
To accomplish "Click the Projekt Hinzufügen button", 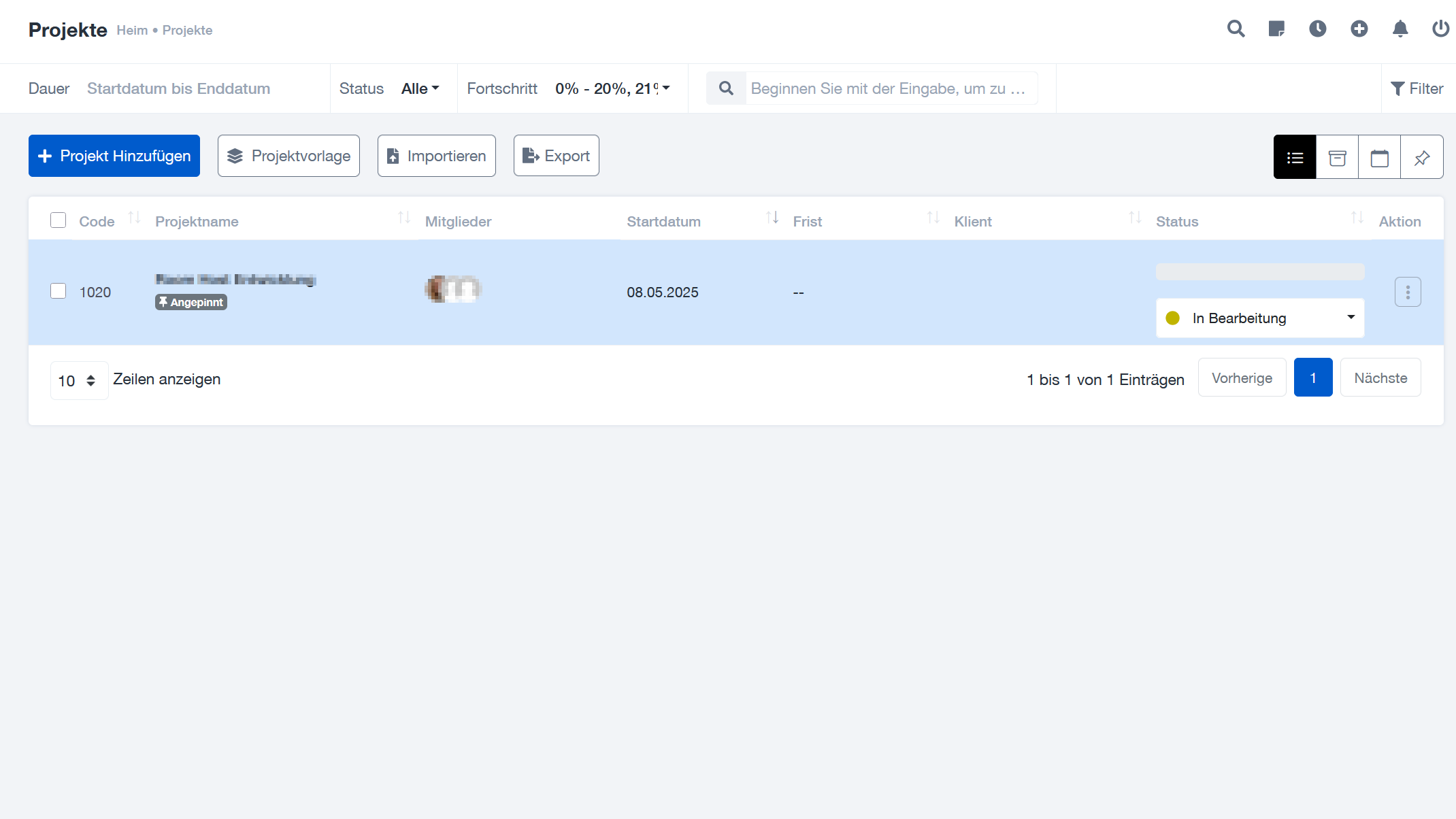I will tap(114, 156).
